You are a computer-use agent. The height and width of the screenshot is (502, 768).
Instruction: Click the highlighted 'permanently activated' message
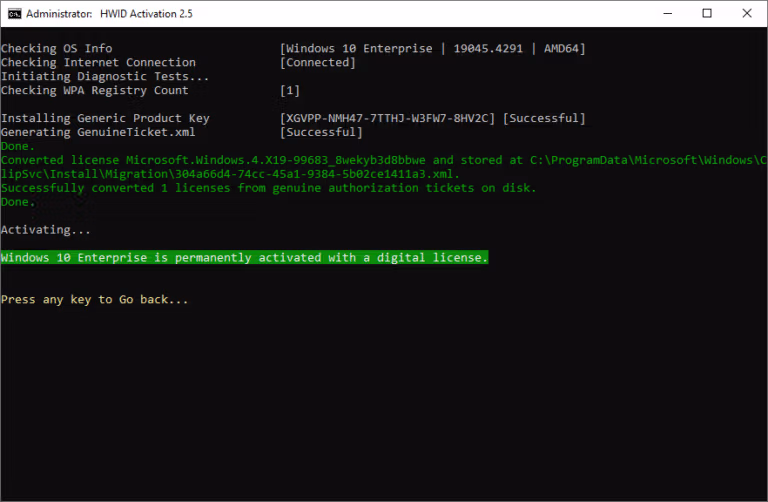click(x=244, y=258)
